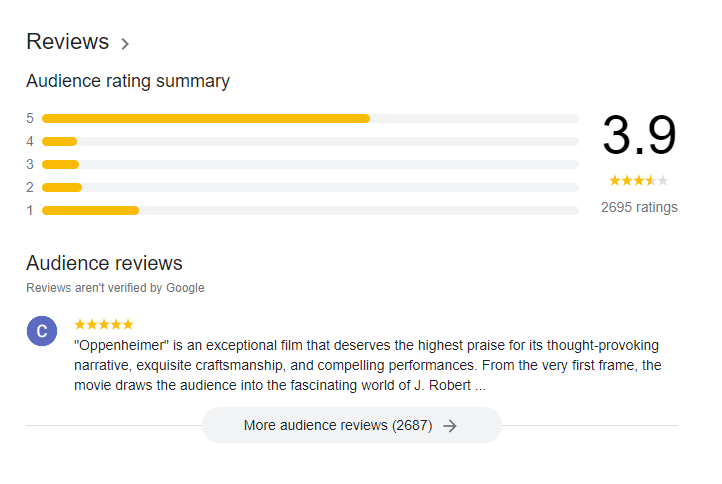Viewport: 722px width, 484px height.
Task: Click arrow icon in More audience reviews
Action: [x=450, y=426]
